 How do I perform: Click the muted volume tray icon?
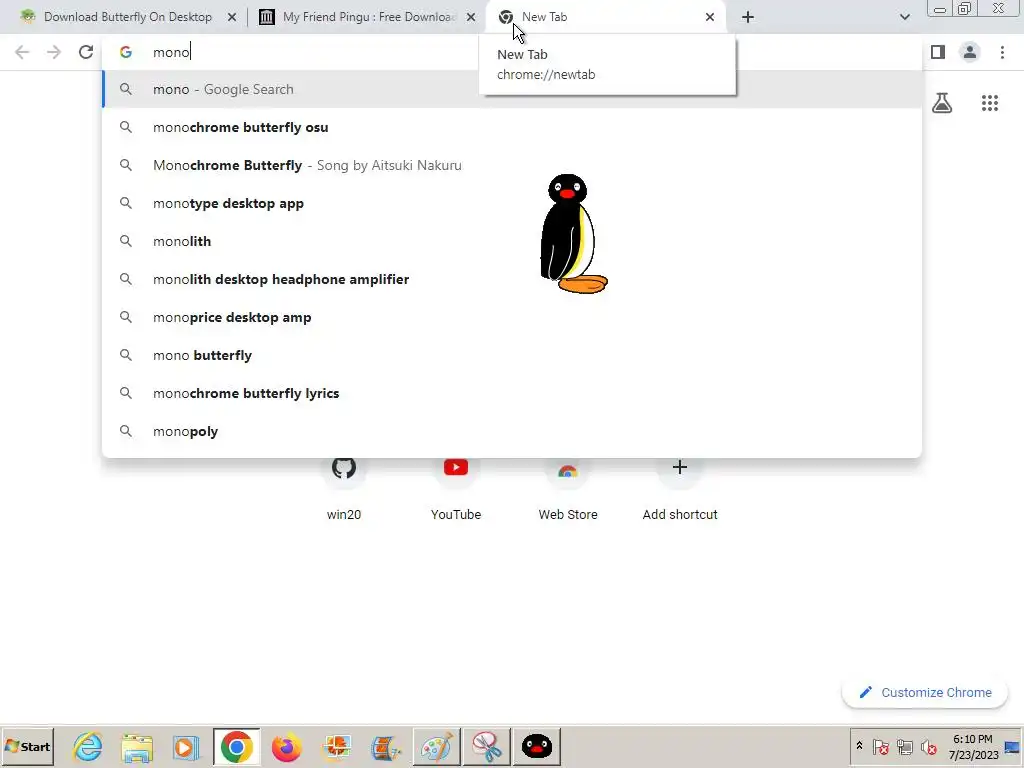tap(928, 746)
